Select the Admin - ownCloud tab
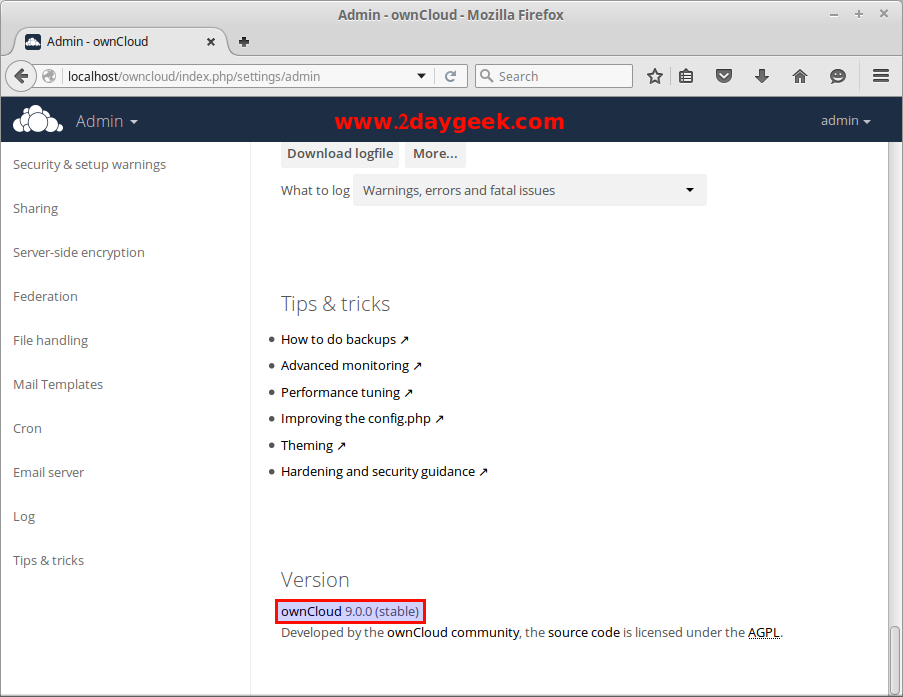Screen dimensions: 903x697 120,41
